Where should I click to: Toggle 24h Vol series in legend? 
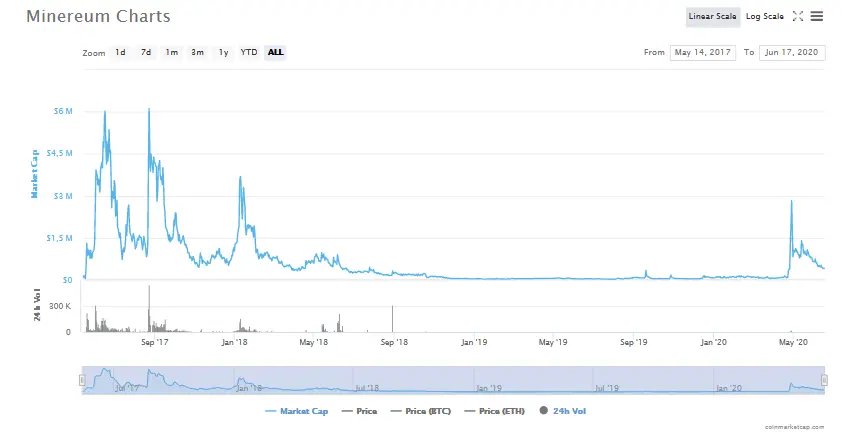[563, 411]
